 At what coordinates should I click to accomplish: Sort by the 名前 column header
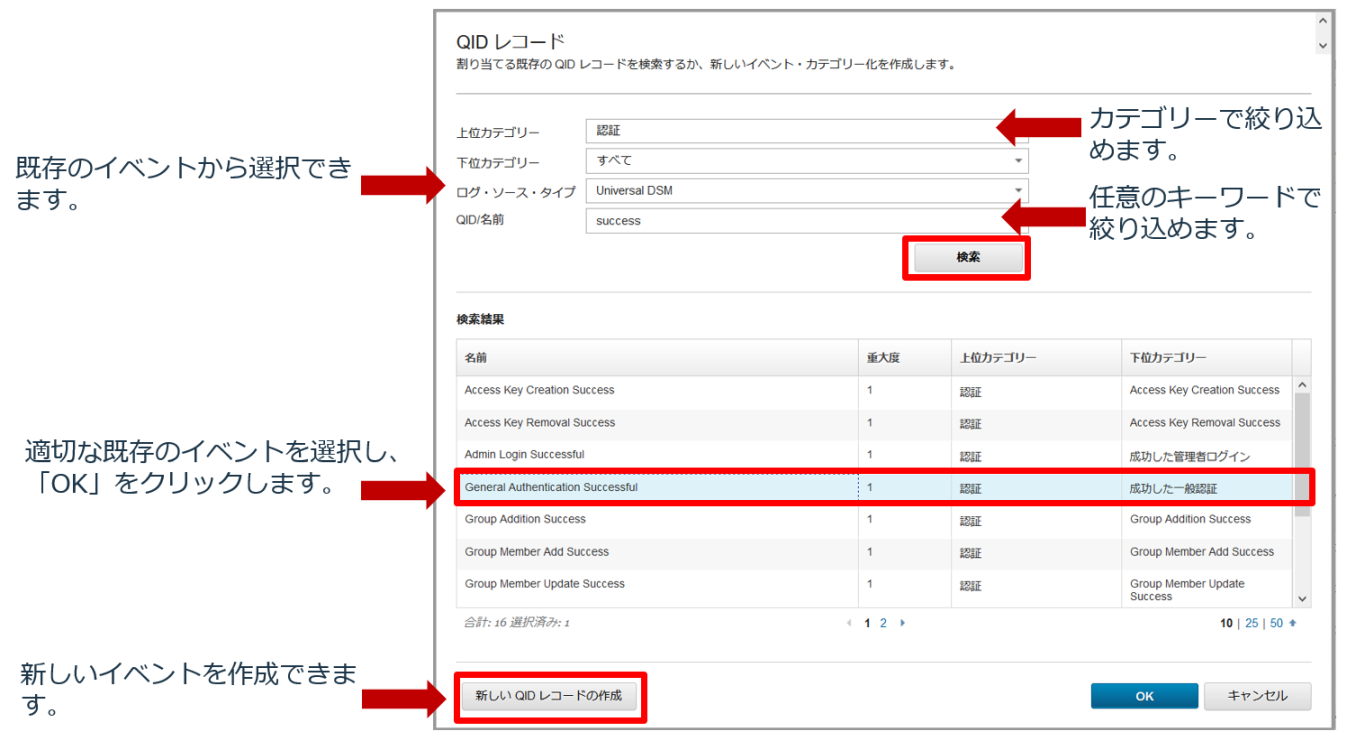pos(657,358)
